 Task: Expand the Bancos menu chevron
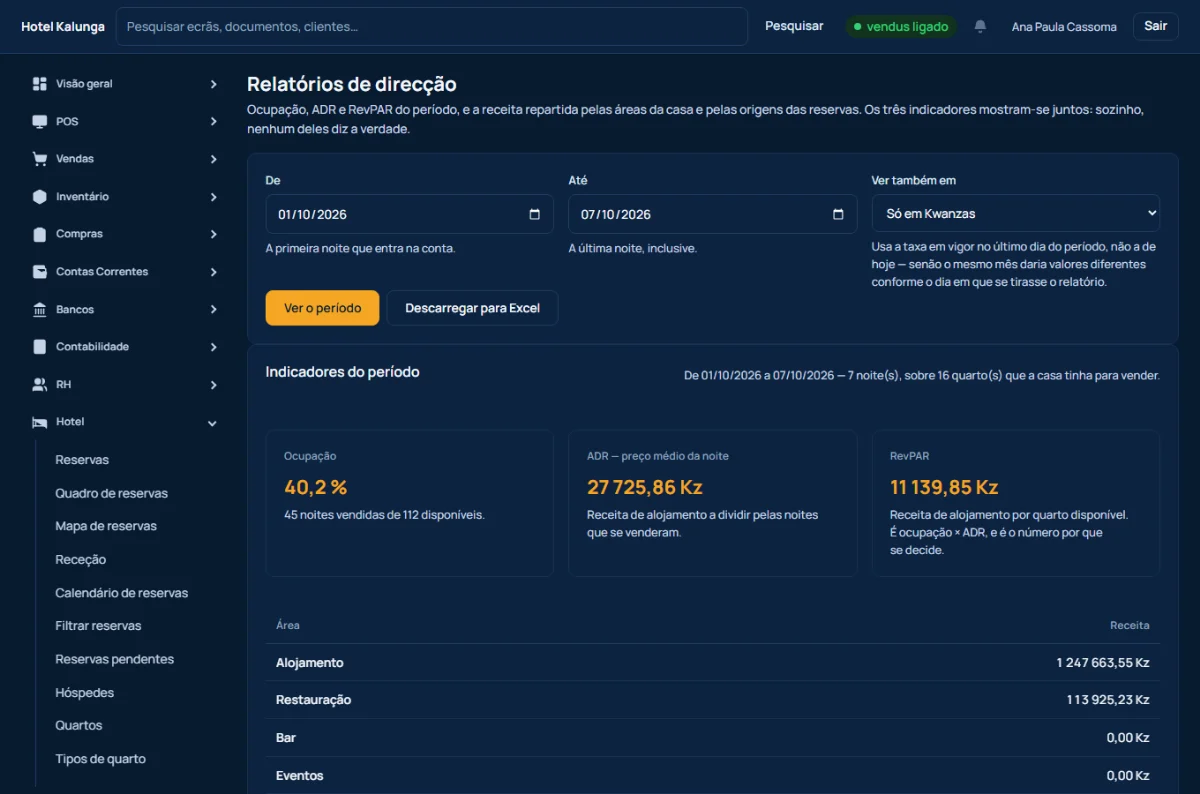click(x=213, y=310)
